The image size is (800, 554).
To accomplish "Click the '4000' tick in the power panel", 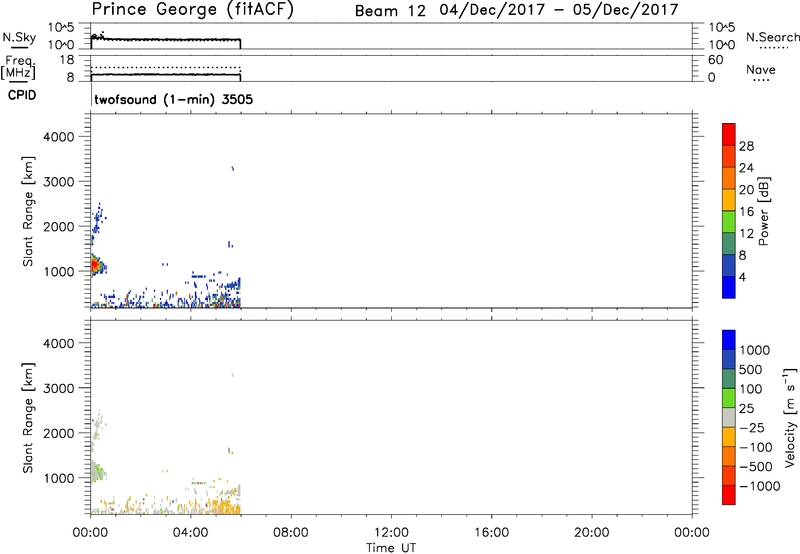I will tap(59, 137).
